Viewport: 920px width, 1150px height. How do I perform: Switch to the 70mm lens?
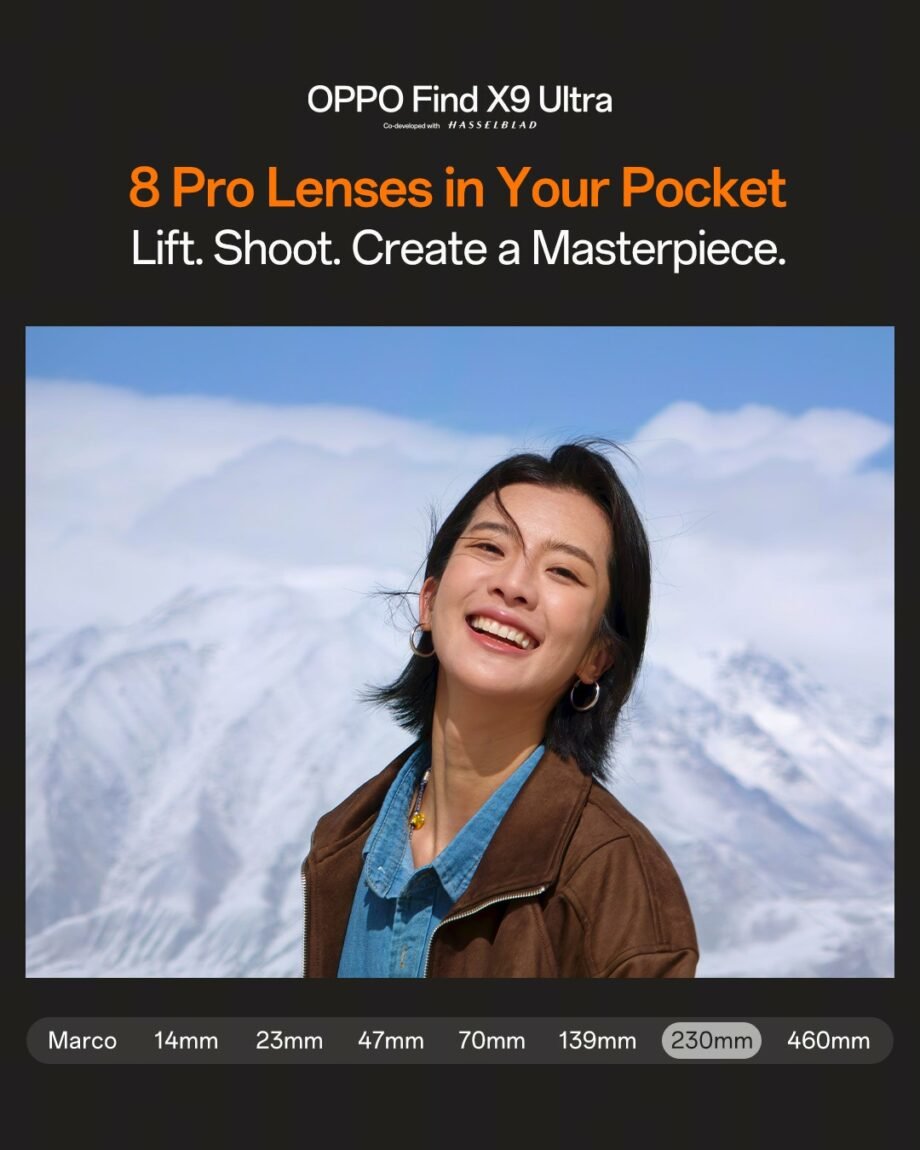tap(492, 1041)
